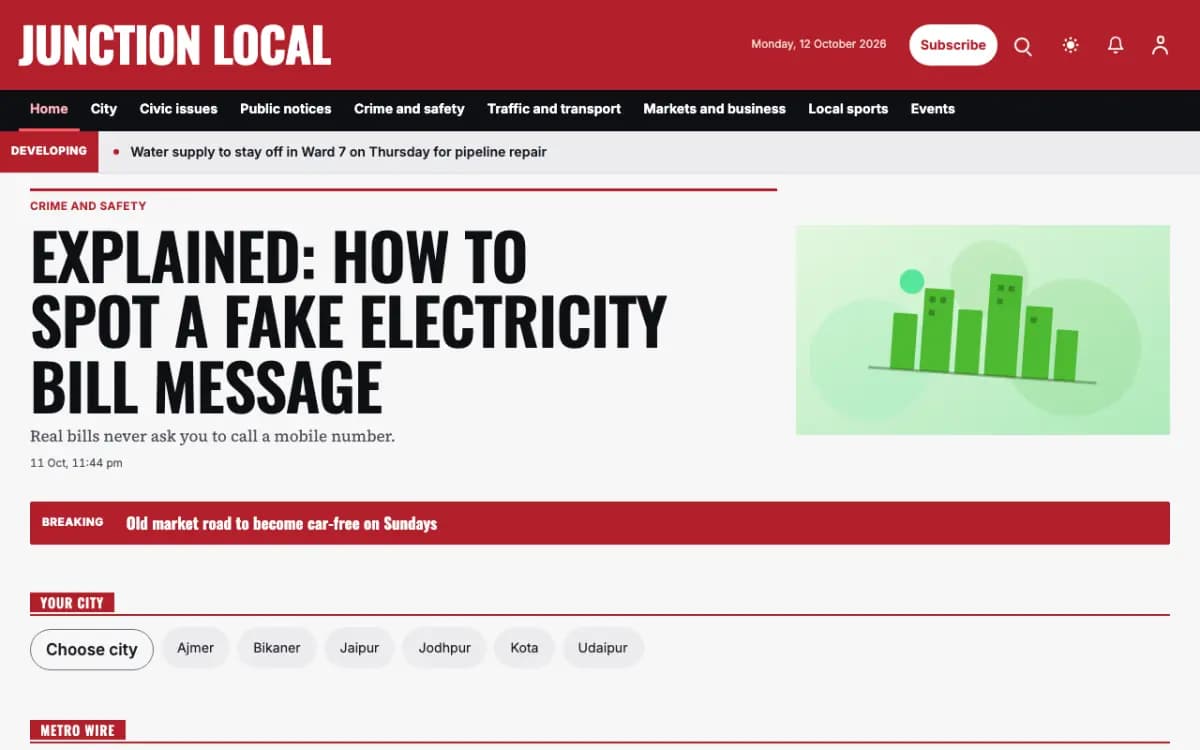Click the Subscribe button
The image size is (1200, 750).
953,45
